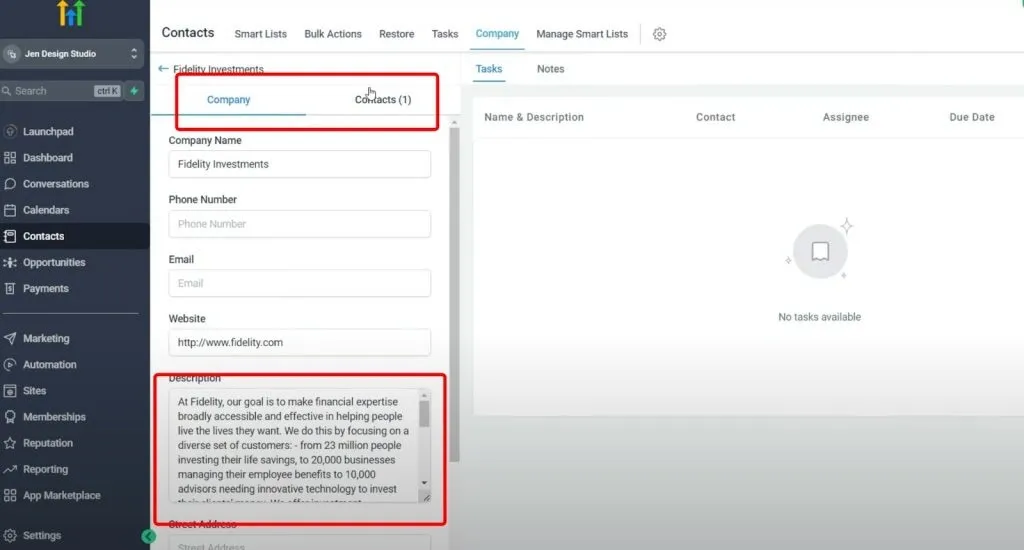This screenshot has width=1024, height=550.
Task: Click the Conversations chat bubble icon
Action: pos(10,184)
